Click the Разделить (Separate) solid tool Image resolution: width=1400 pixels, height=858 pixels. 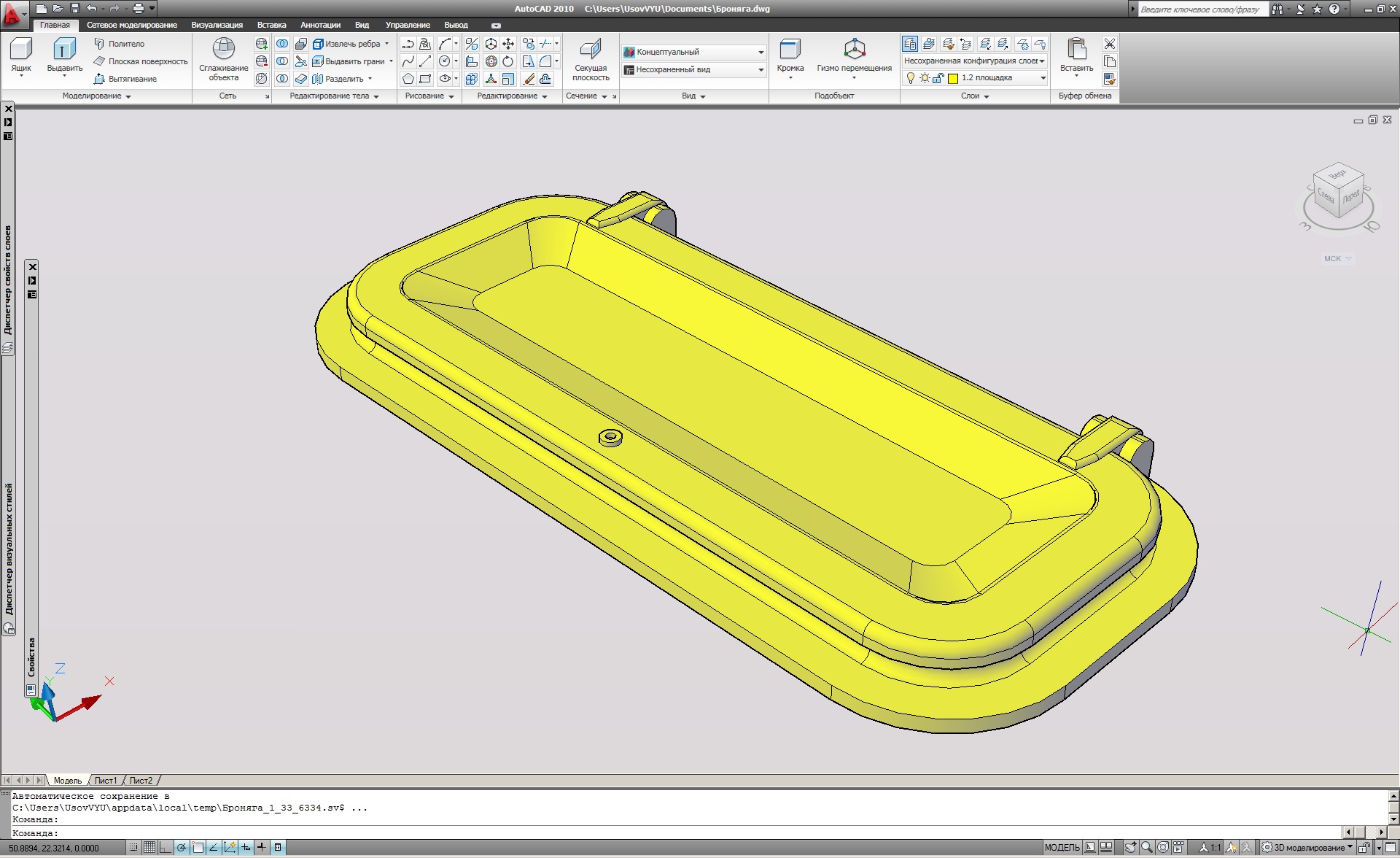click(338, 79)
